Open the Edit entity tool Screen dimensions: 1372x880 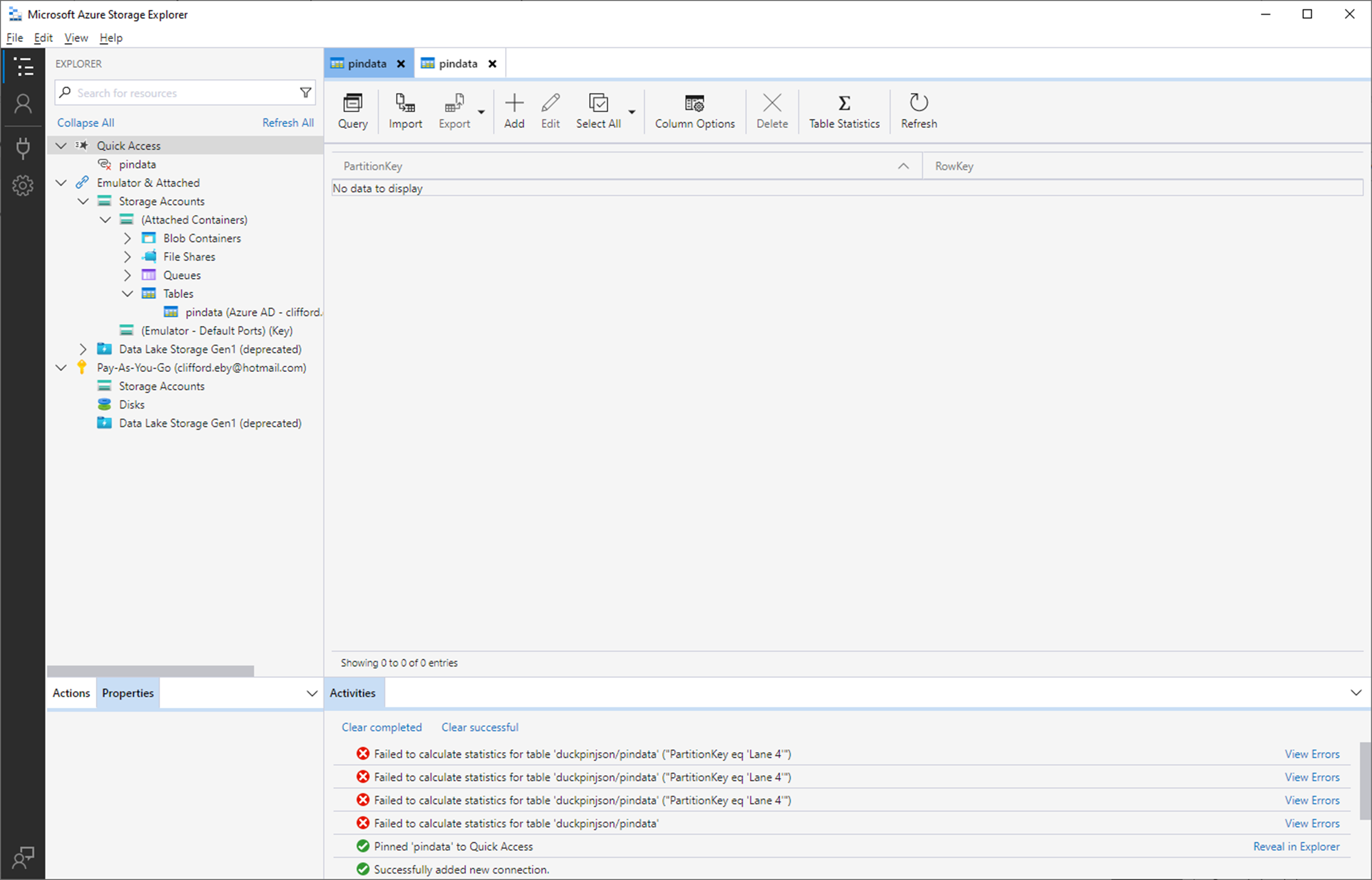[550, 111]
